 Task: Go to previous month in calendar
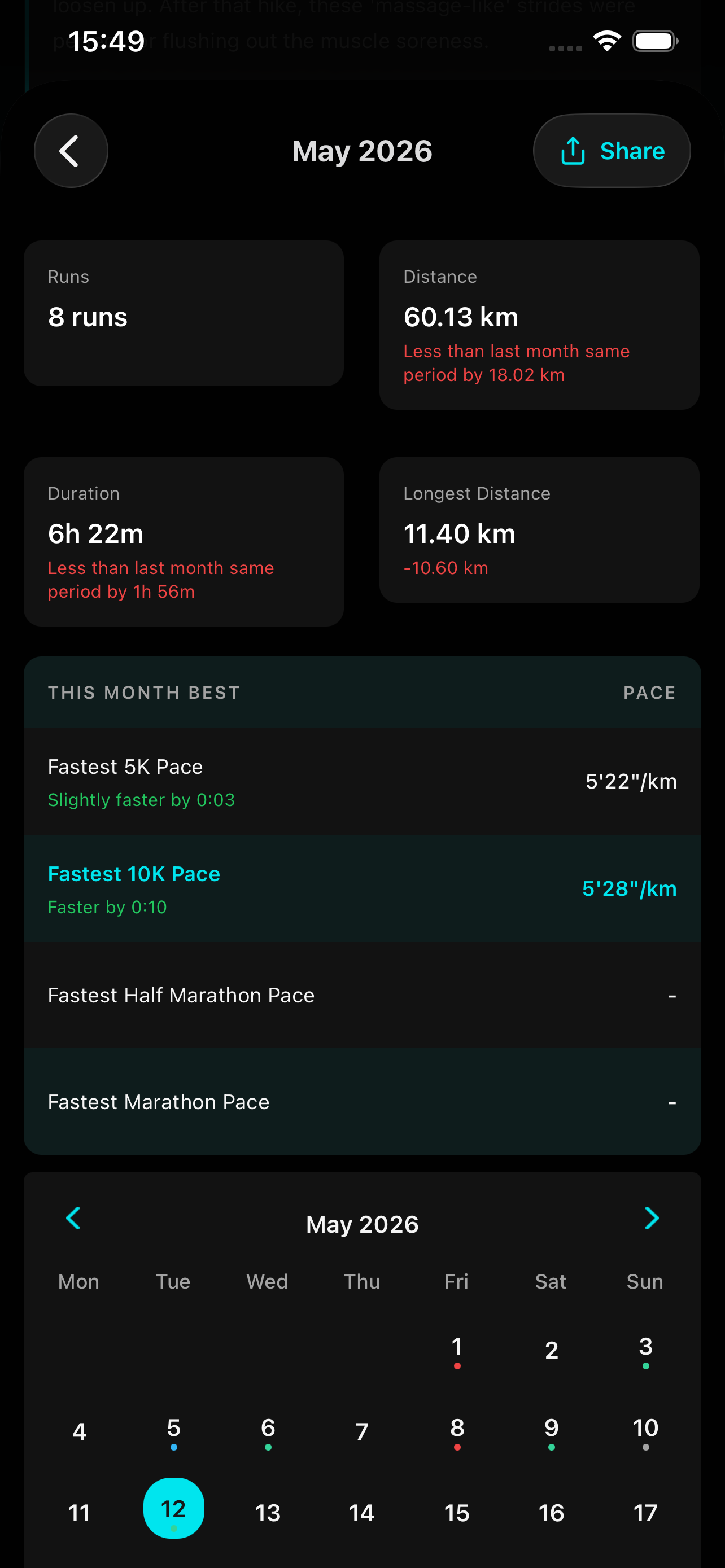click(x=73, y=1218)
